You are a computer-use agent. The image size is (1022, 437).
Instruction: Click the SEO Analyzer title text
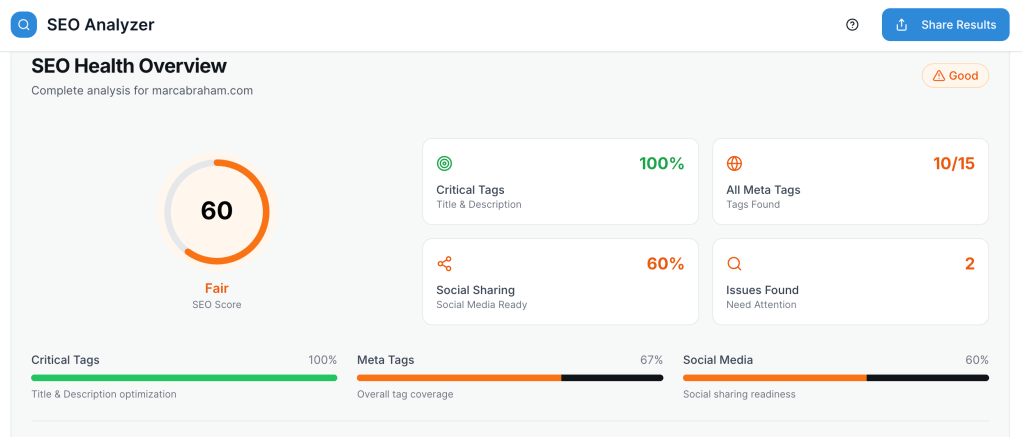click(101, 25)
